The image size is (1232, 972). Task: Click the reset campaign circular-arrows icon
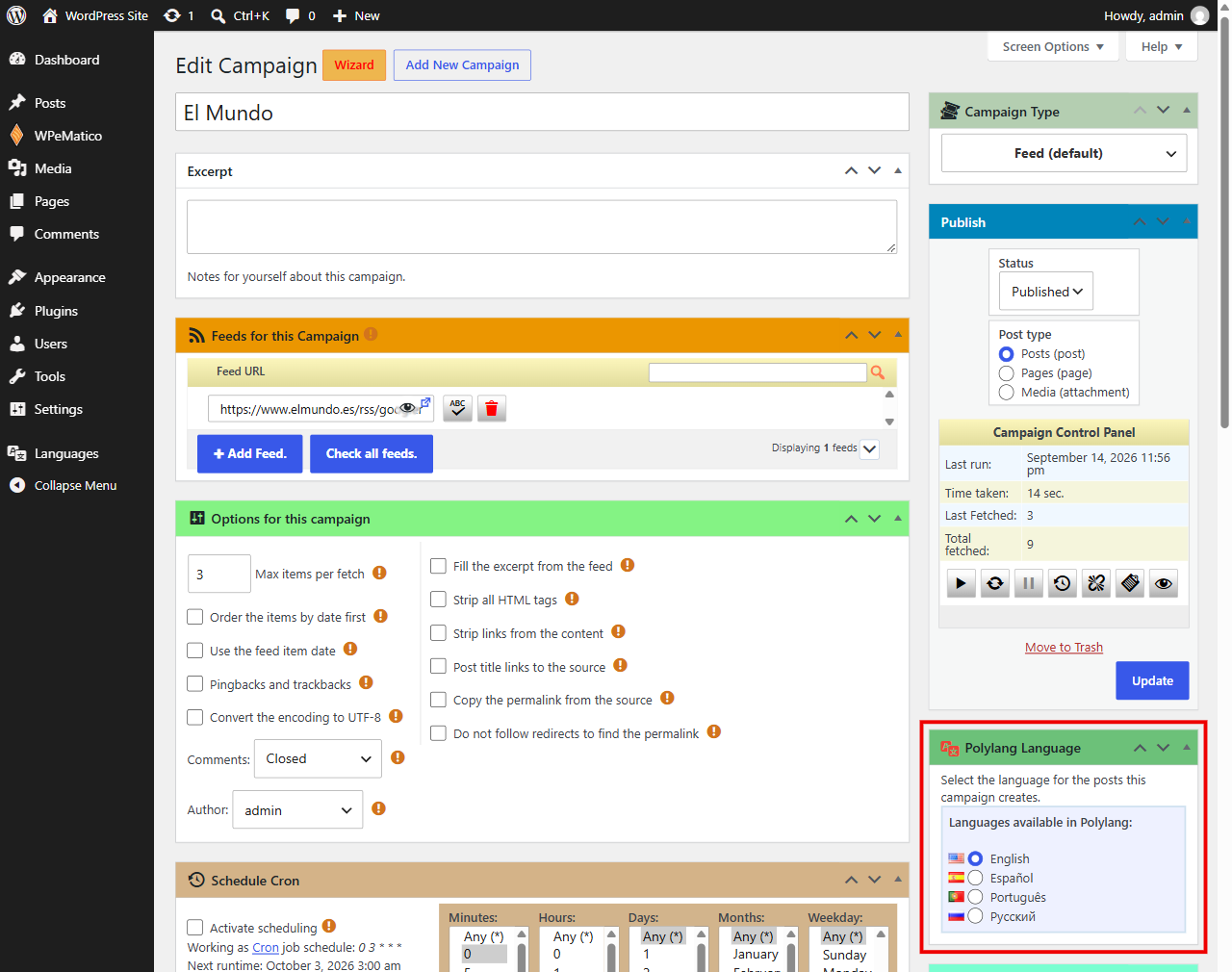tap(995, 583)
